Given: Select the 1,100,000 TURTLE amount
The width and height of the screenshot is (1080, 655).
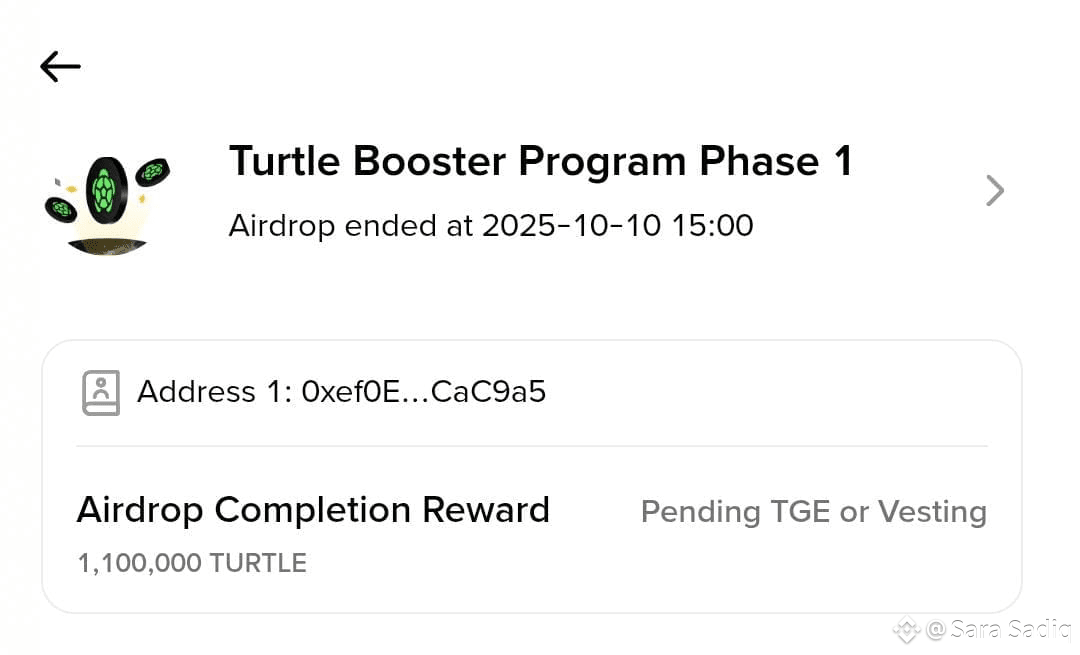Looking at the screenshot, I should click(192, 563).
